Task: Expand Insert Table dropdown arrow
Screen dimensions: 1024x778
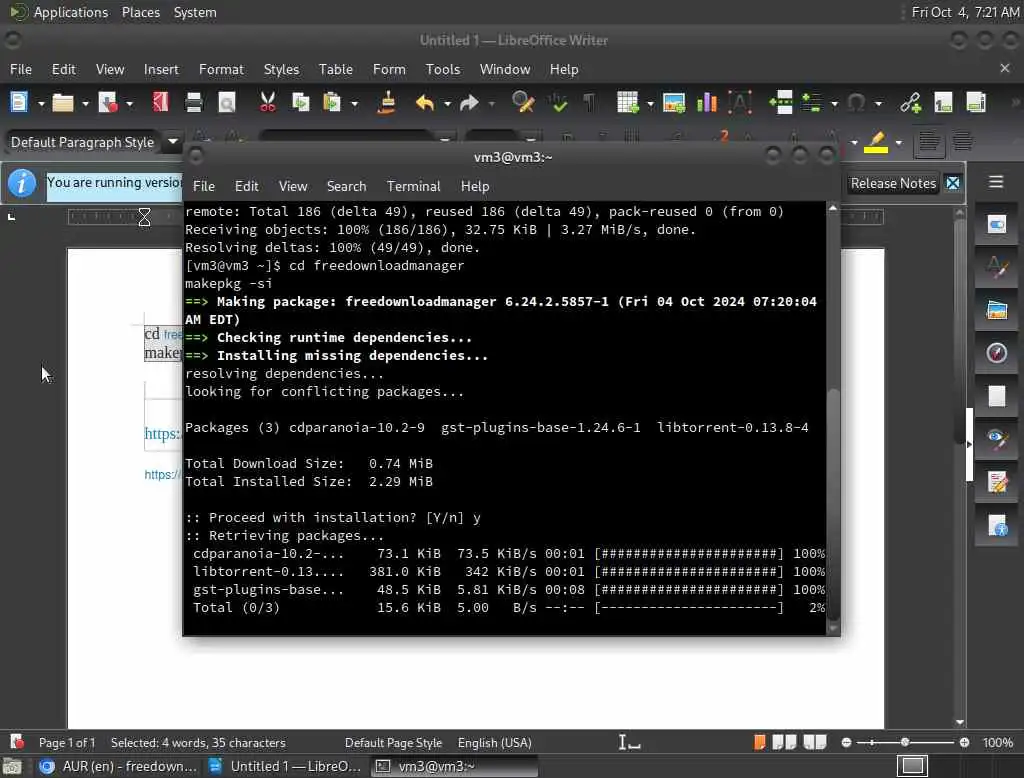Action: [650, 104]
